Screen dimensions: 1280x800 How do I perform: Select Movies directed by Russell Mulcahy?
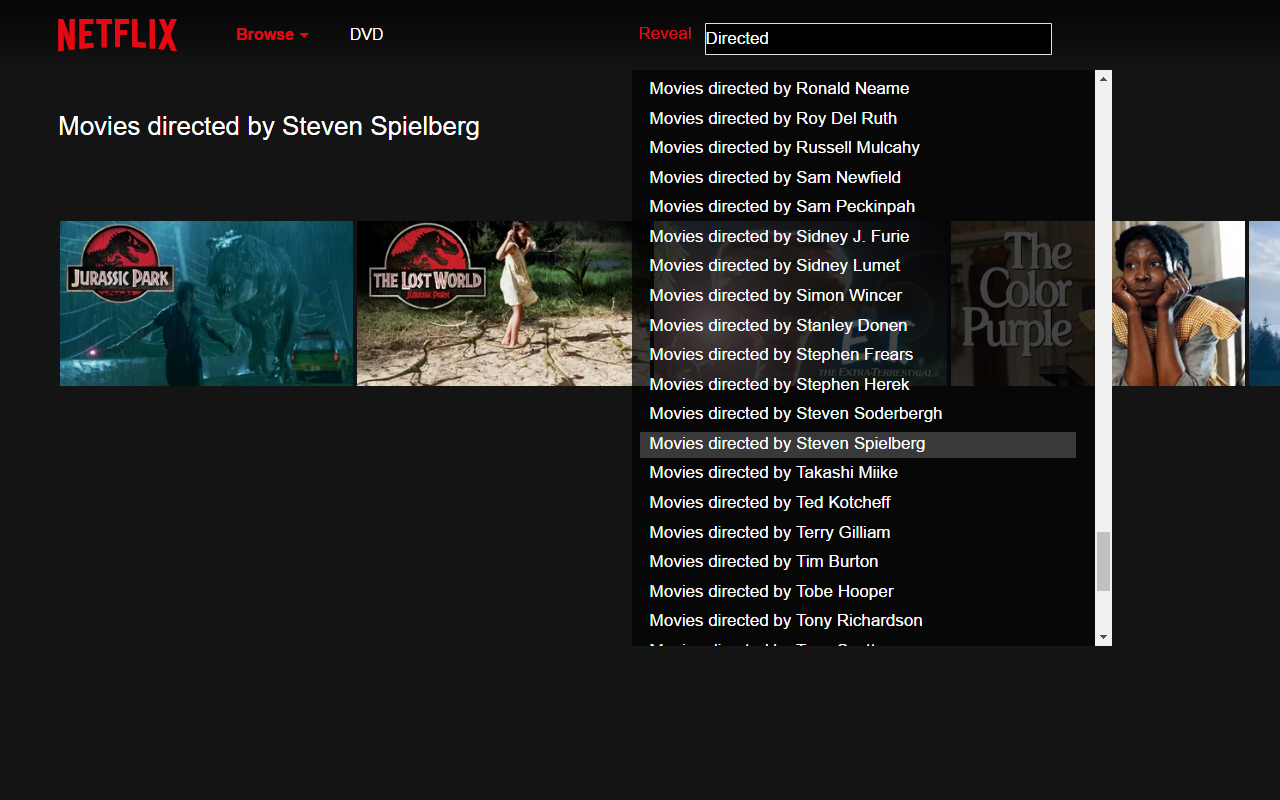858,147
